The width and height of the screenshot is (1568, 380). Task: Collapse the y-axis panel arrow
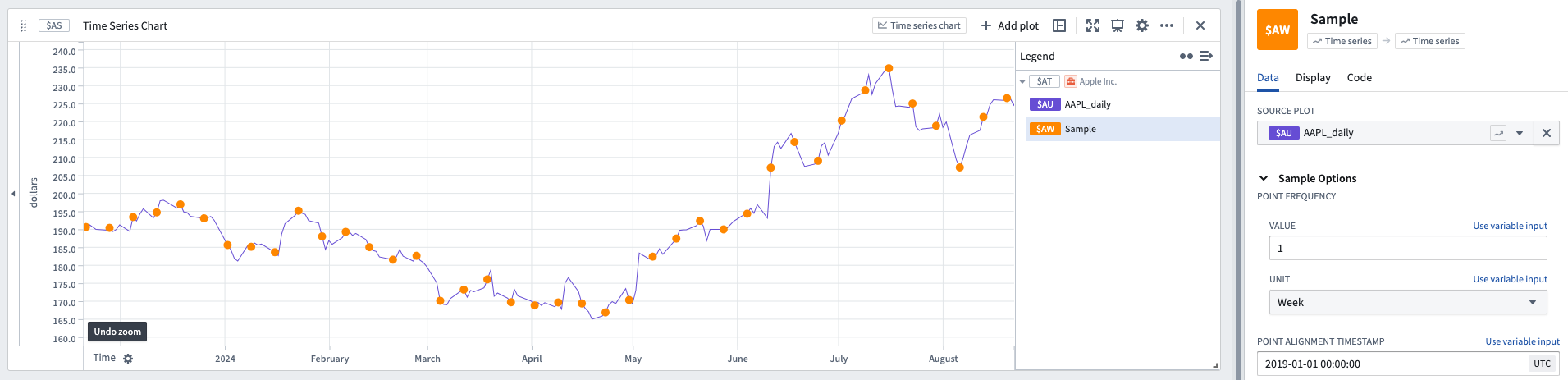pos(13,194)
